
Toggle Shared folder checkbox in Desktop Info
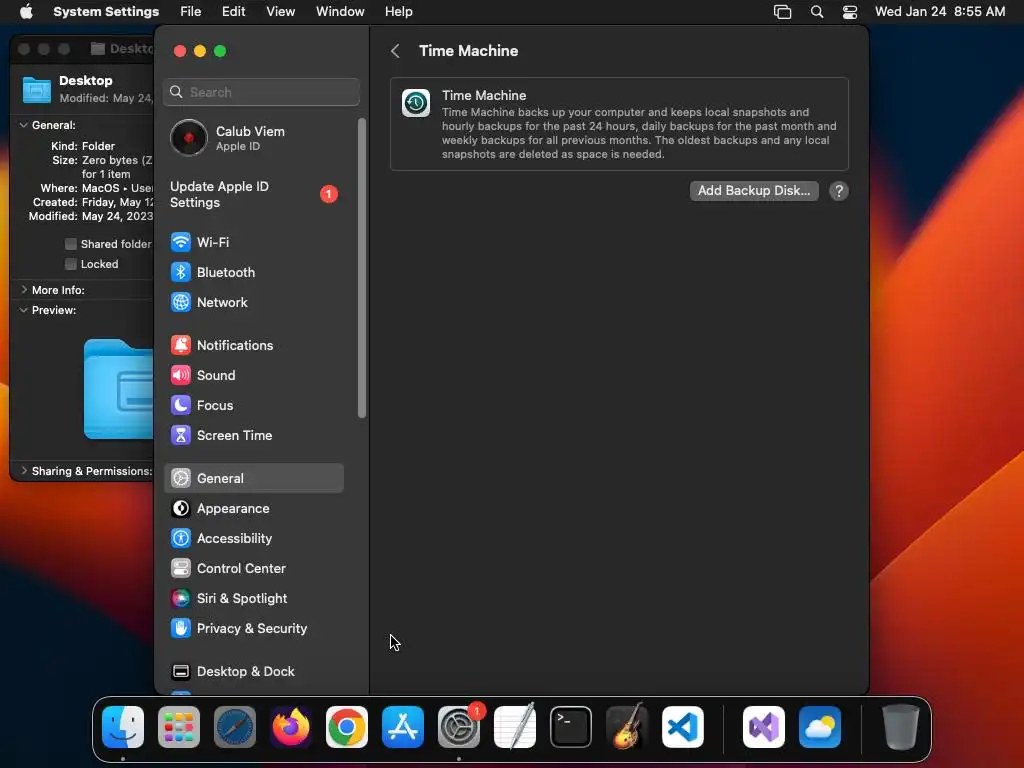pos(71,244)
